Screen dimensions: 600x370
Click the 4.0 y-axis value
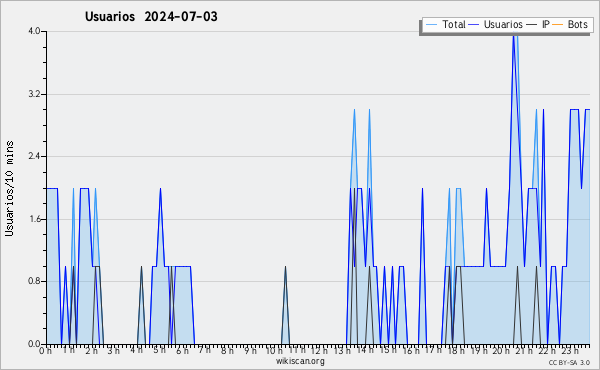[x=34, y=31]
